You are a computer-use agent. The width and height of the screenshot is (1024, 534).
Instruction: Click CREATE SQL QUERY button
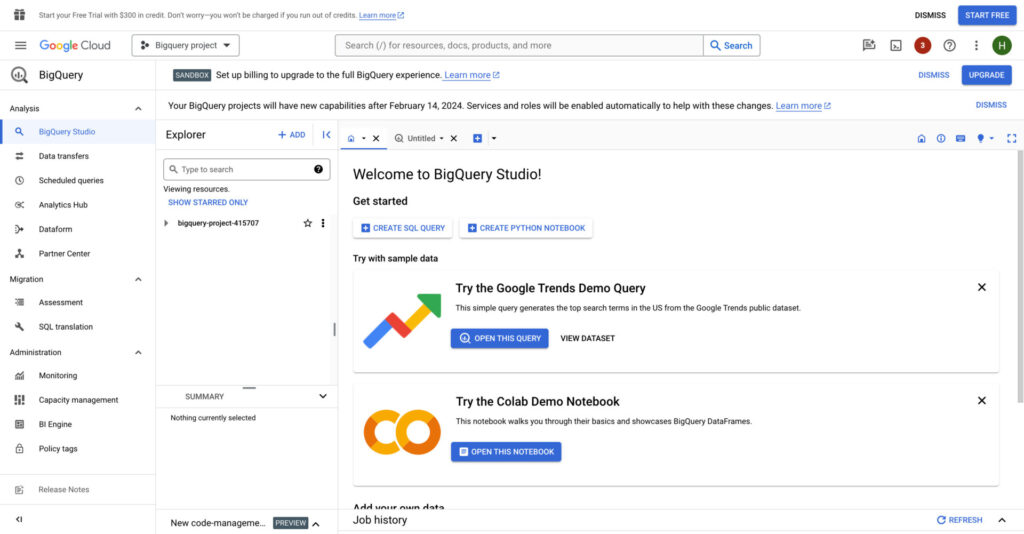[x=402, y=228]
